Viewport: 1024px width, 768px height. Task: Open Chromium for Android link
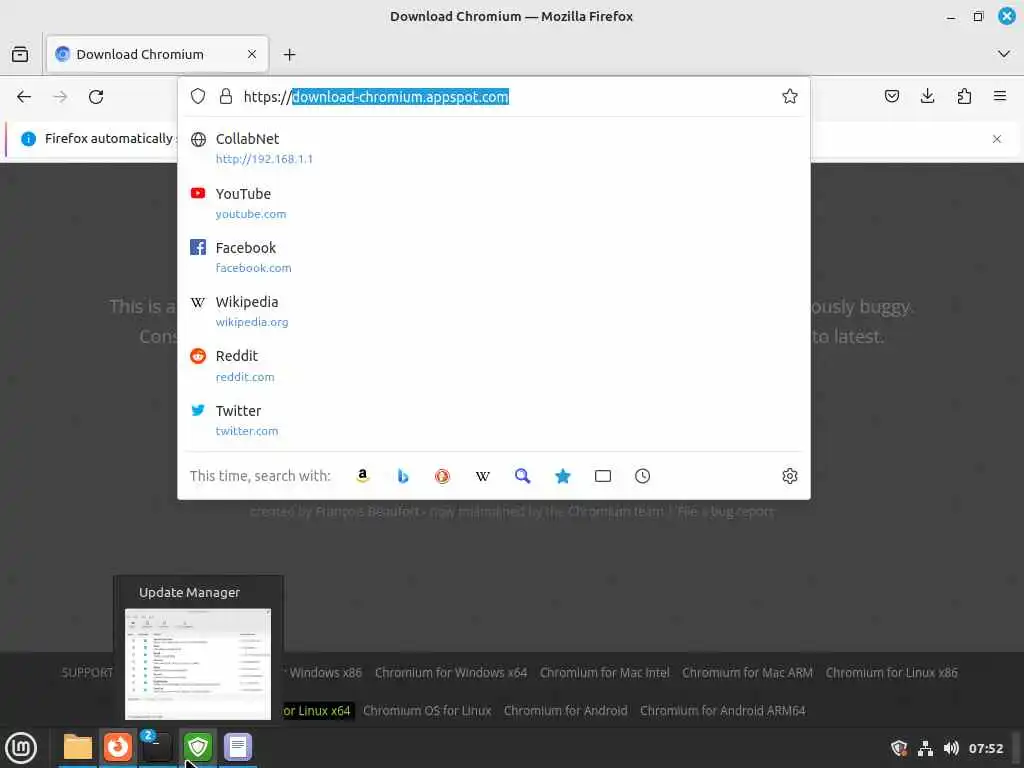pos(566,711)
